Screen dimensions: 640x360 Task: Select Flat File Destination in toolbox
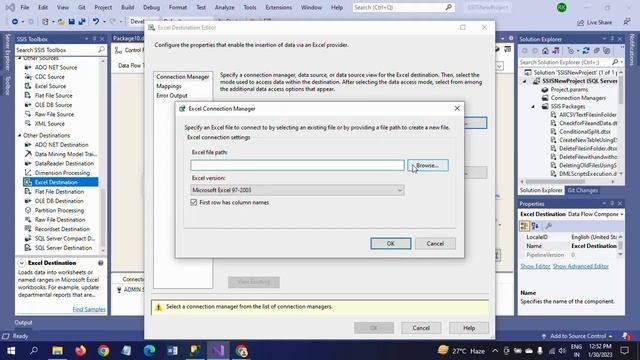click(59, 191)
